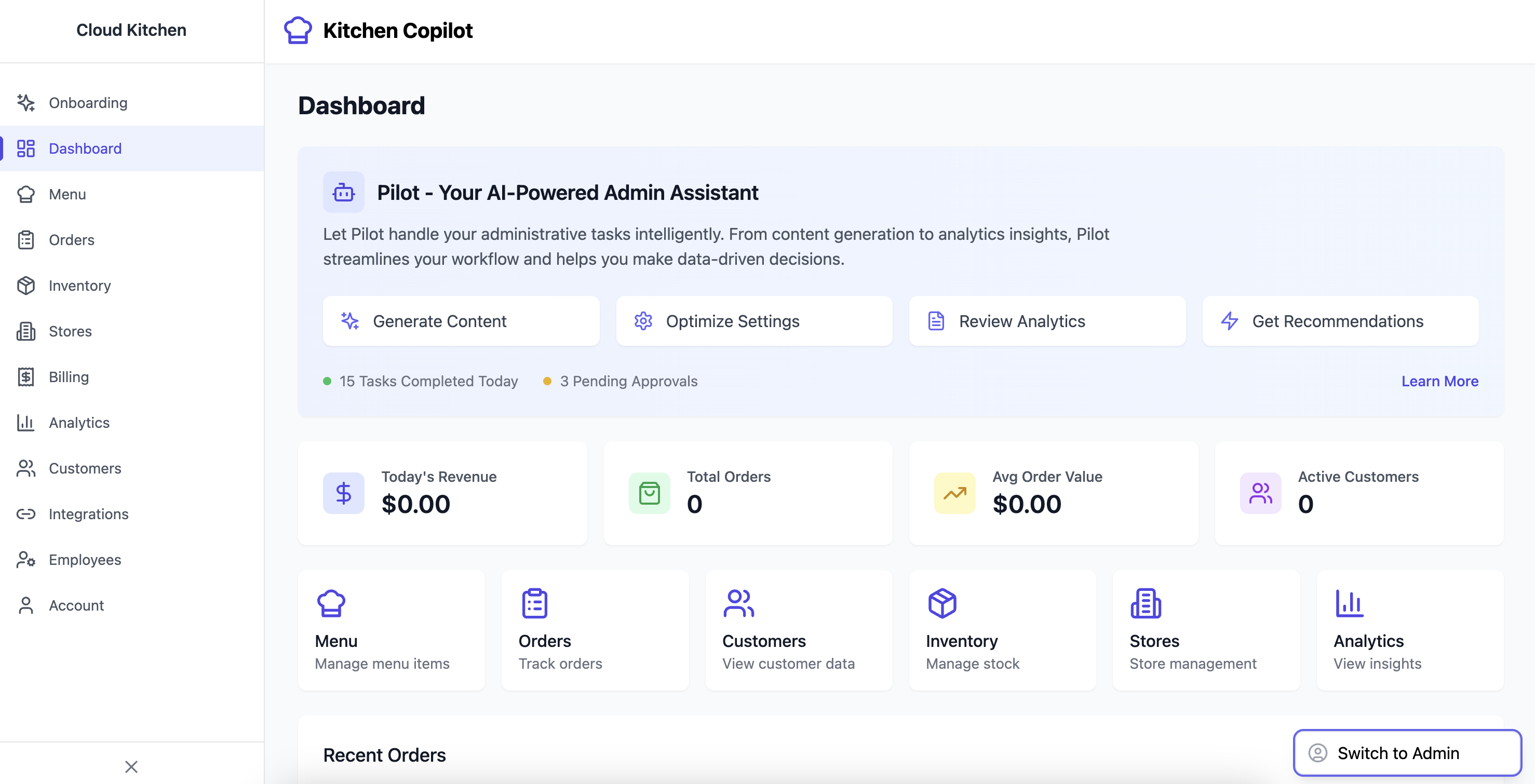Click the Total Orders shopping bag icon
Screen dimensions: 1535x784
pos(649,493)
